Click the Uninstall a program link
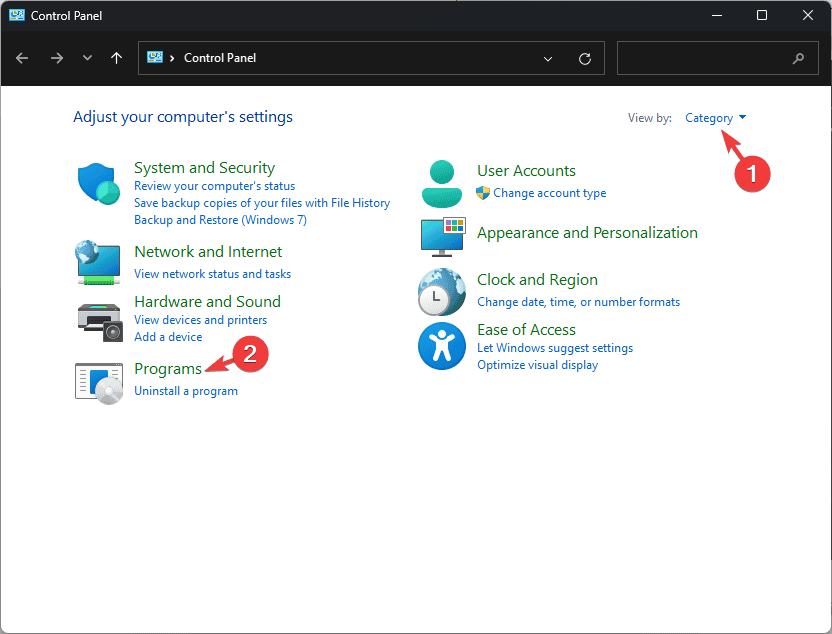The image size is (832, 634). pos(186,391)
